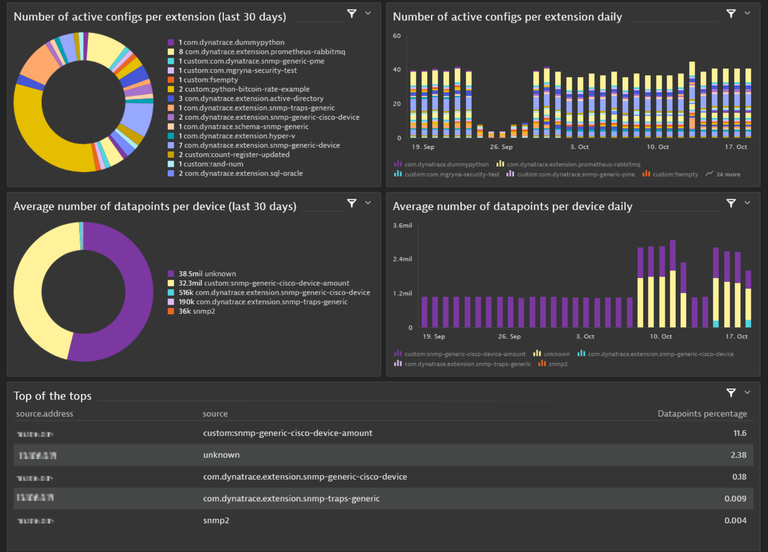Toggle snmp-traps-generic series in datapoints daily legend

[x=462, y=363]
